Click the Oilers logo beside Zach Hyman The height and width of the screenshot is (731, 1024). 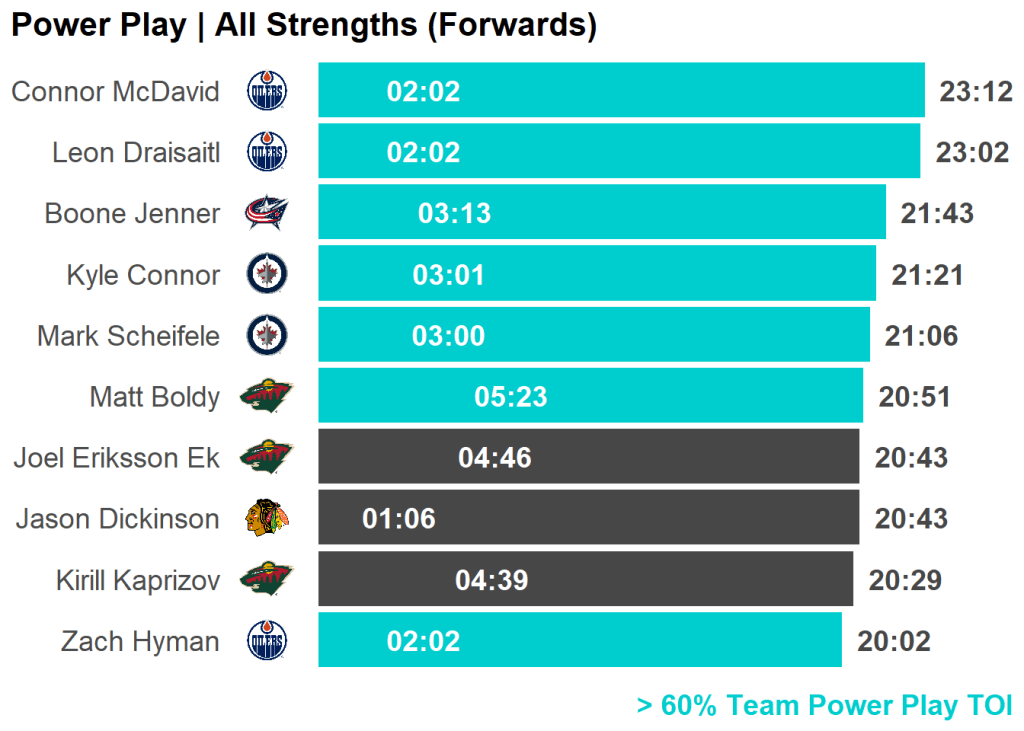point(267,640)
